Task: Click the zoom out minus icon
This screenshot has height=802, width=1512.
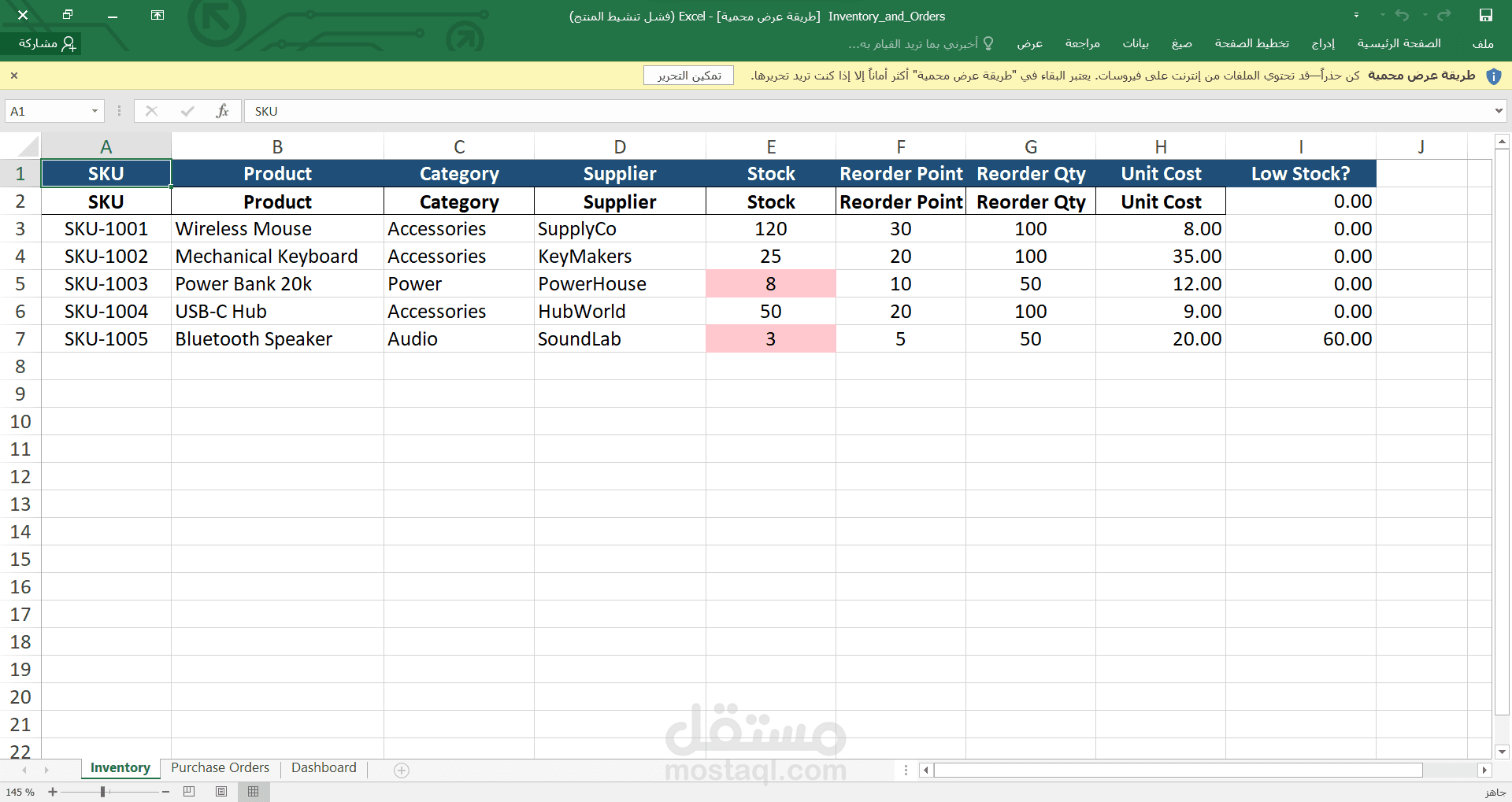Action: coord(165,792)
